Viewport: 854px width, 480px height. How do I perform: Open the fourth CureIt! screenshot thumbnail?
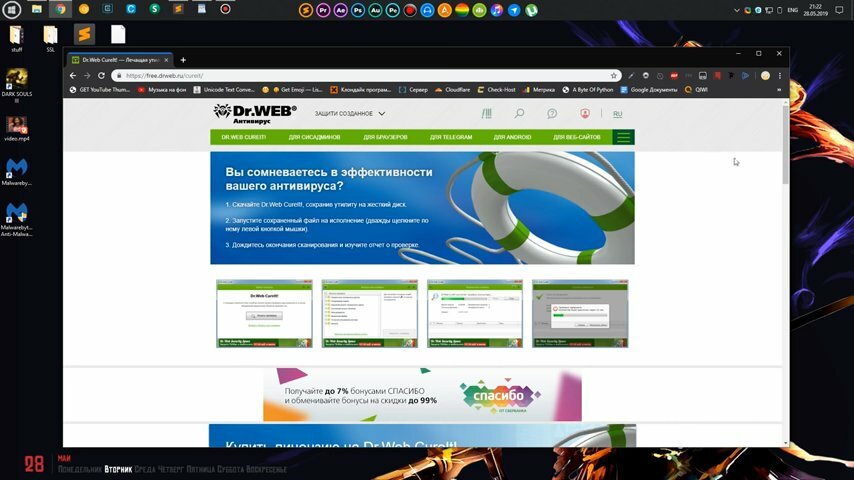(x=580, y=314)
